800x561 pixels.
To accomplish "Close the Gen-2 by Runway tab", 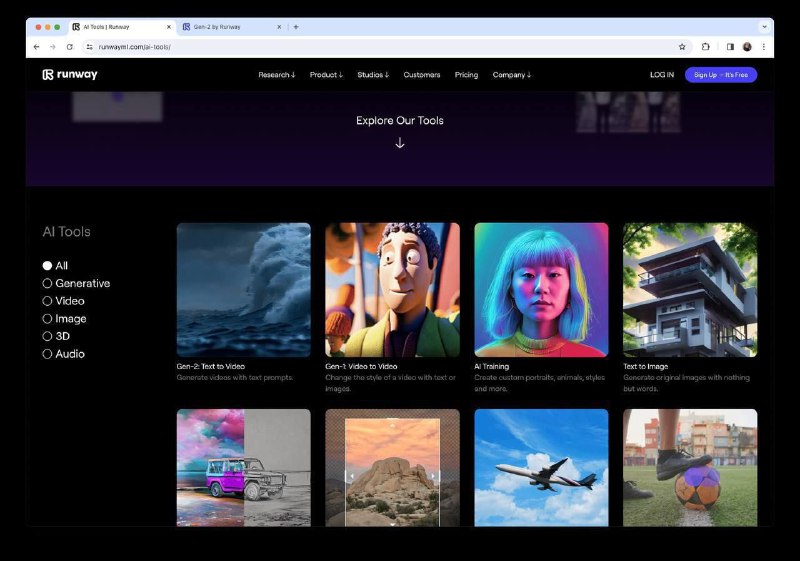I will tap(279, 27).
